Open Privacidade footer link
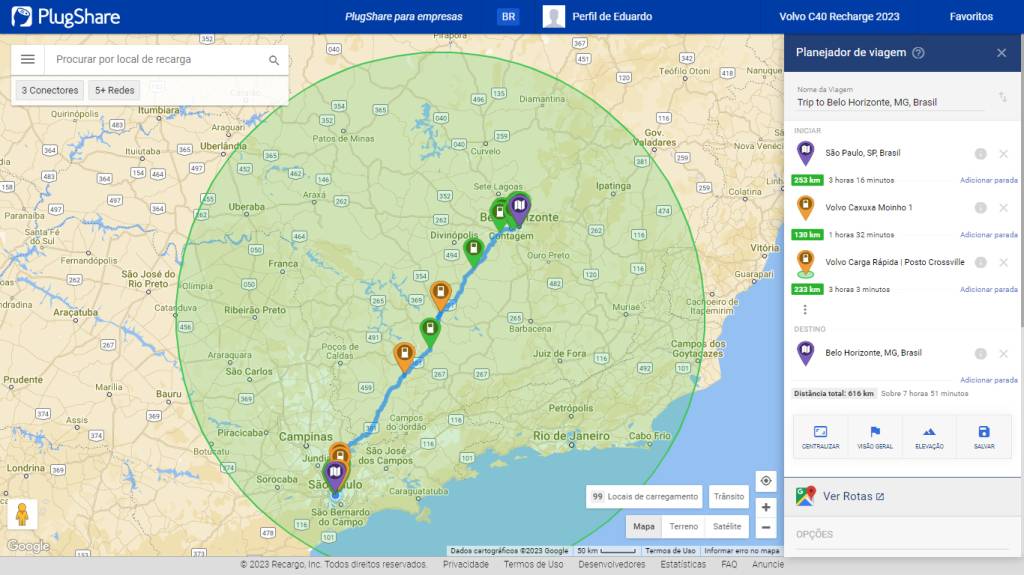This screenshot has height=575, width=1024. pos(466,564)
